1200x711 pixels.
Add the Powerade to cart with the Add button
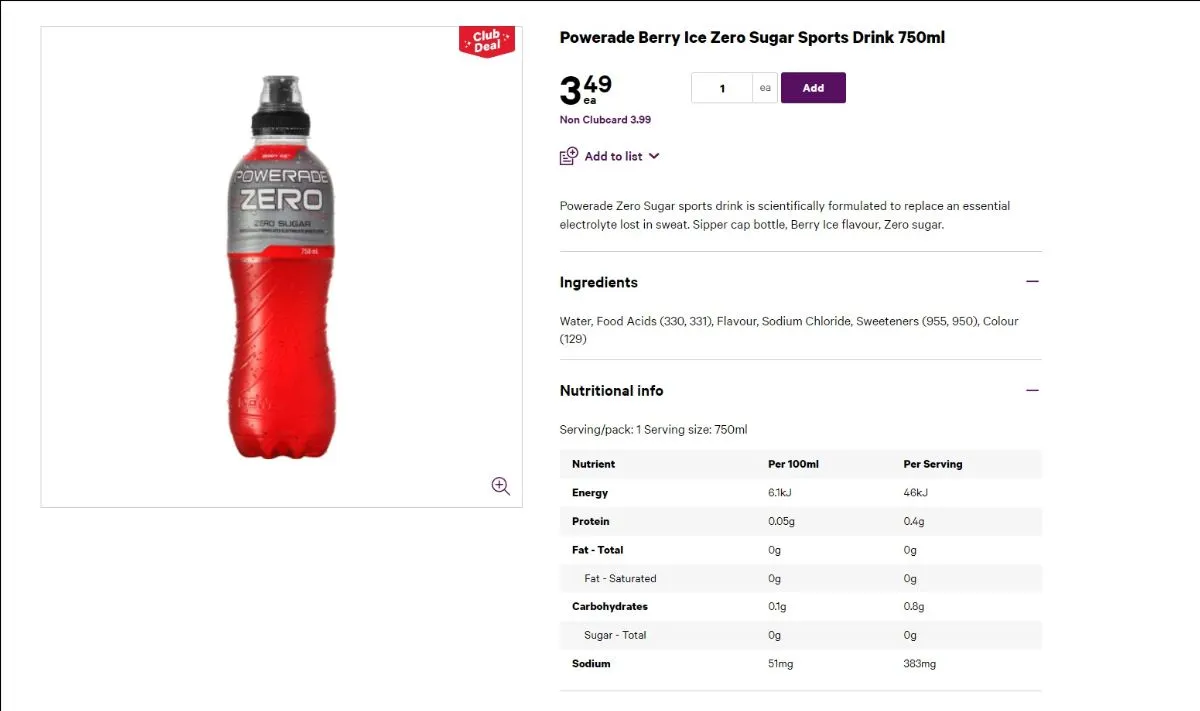813,88
